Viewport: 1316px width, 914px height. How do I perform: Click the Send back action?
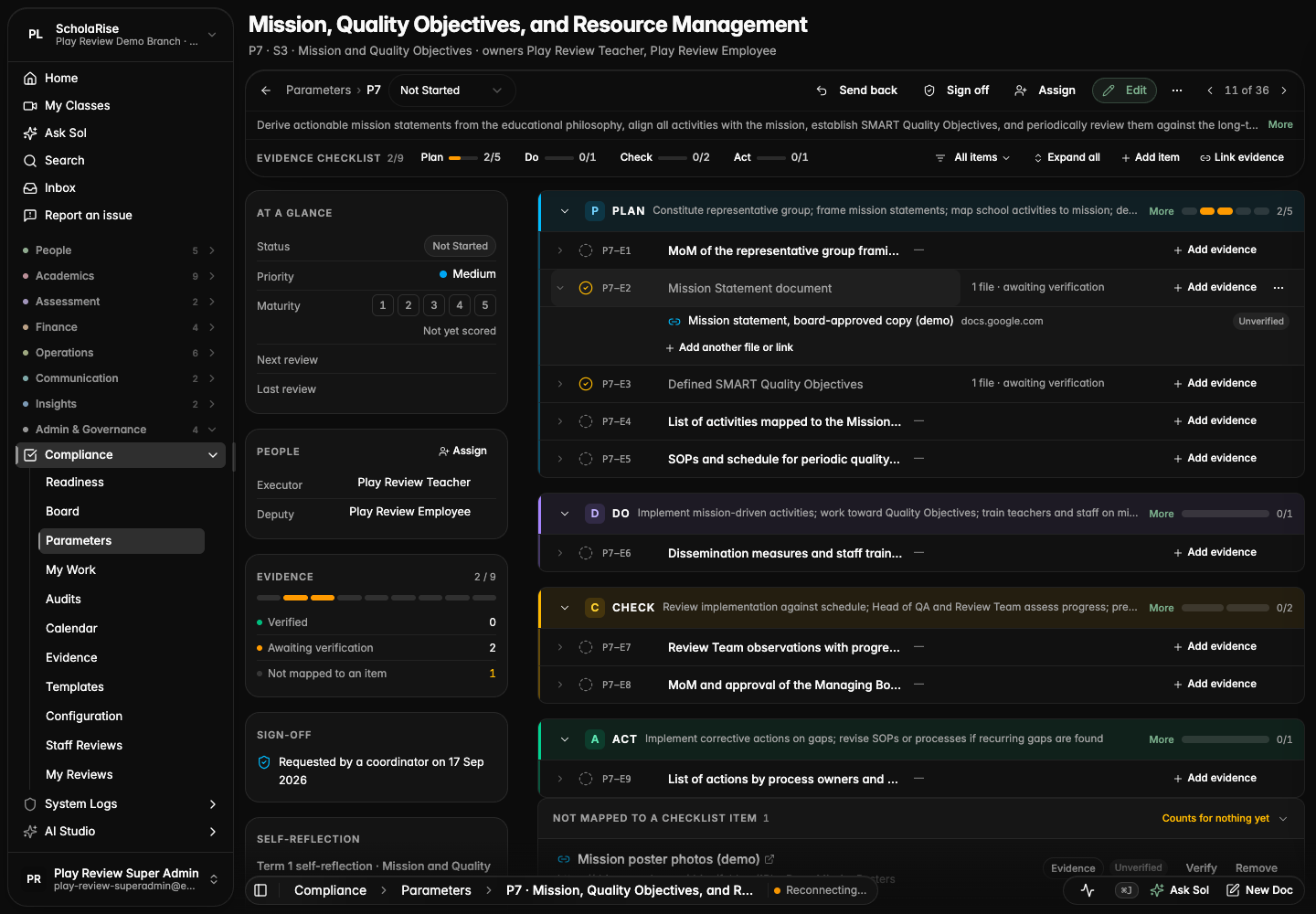857,90
